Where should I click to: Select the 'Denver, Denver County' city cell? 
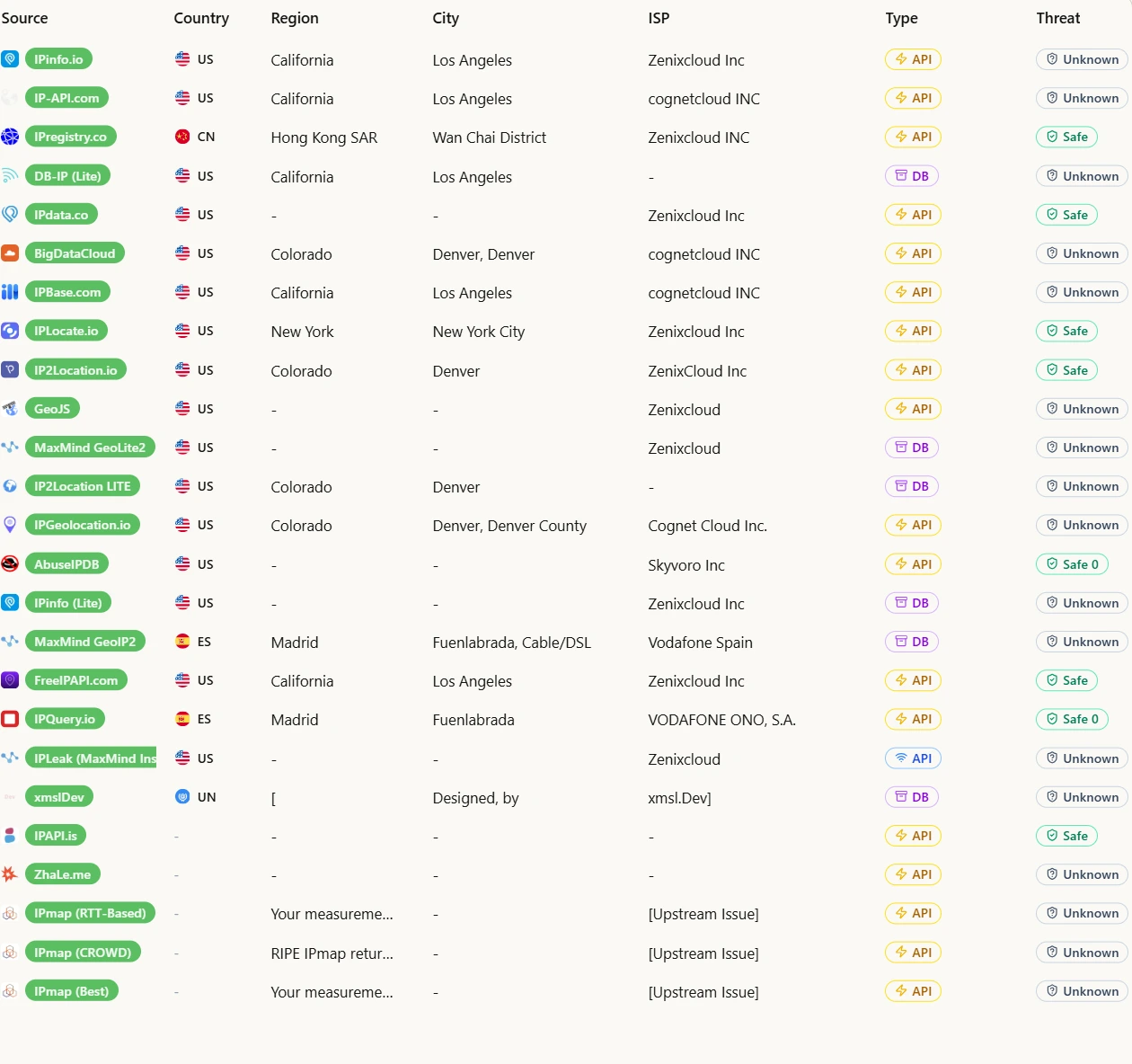tap(509, 526)
